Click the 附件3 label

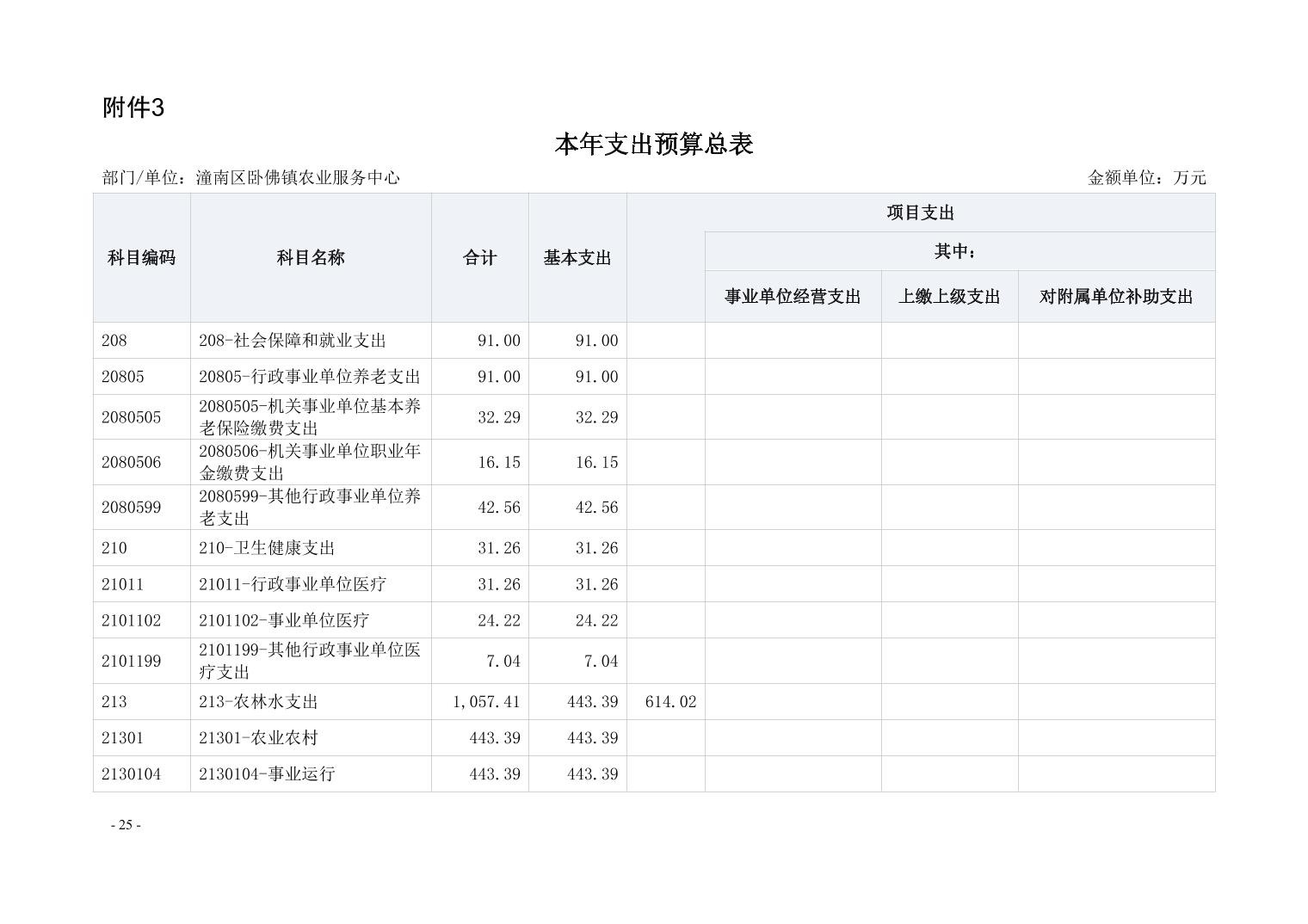133,108
